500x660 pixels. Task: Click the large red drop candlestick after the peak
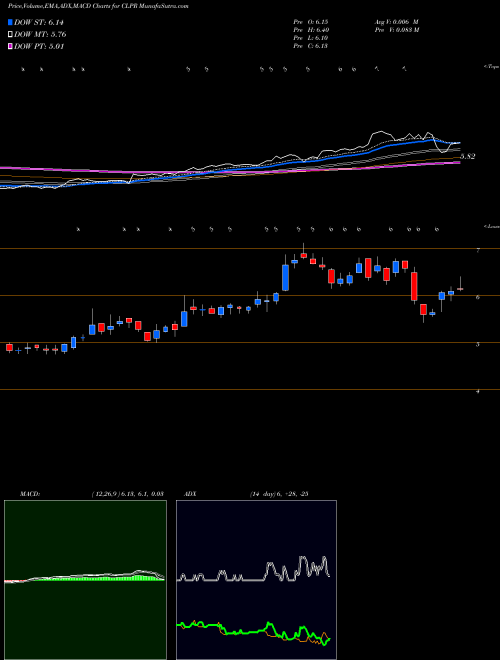click(x=414, y=286)
